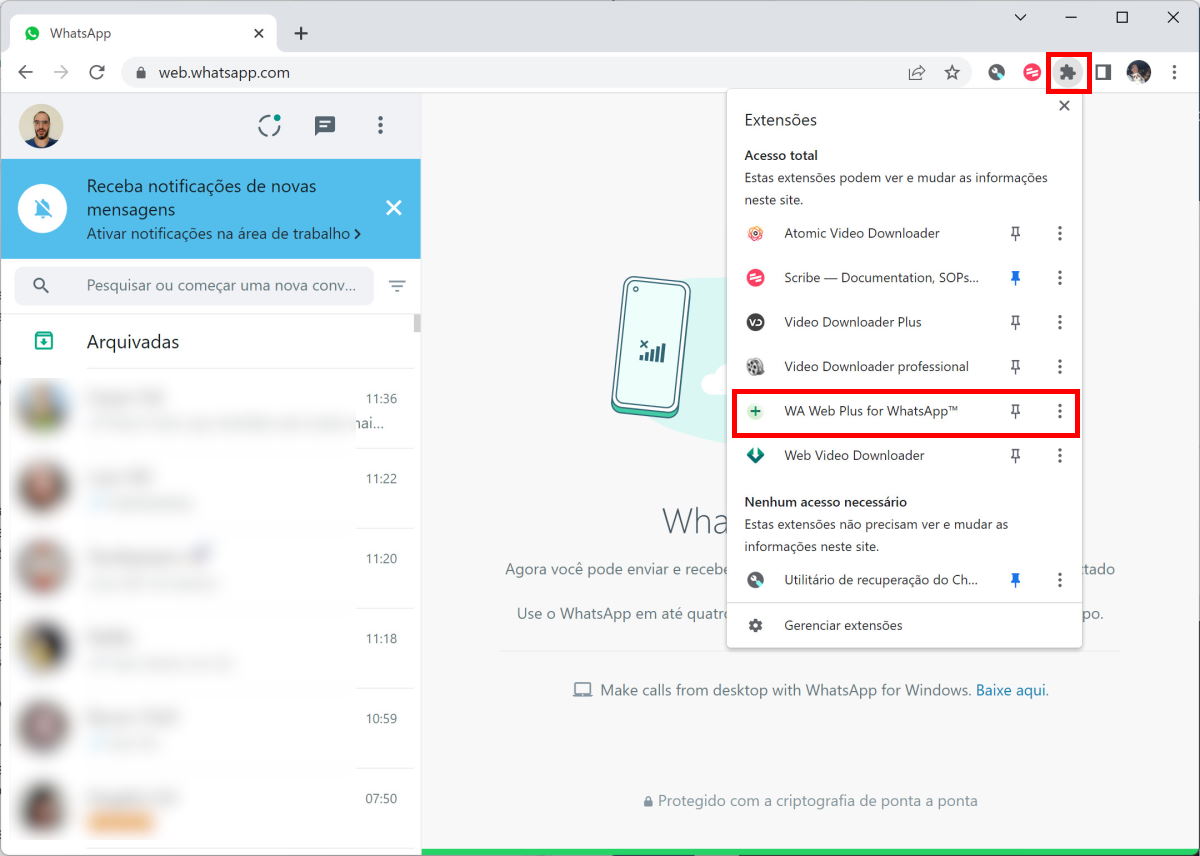Screen dimensions: 1200x856
Task: Open the chat filter menu icon
Action: point(397,286)
